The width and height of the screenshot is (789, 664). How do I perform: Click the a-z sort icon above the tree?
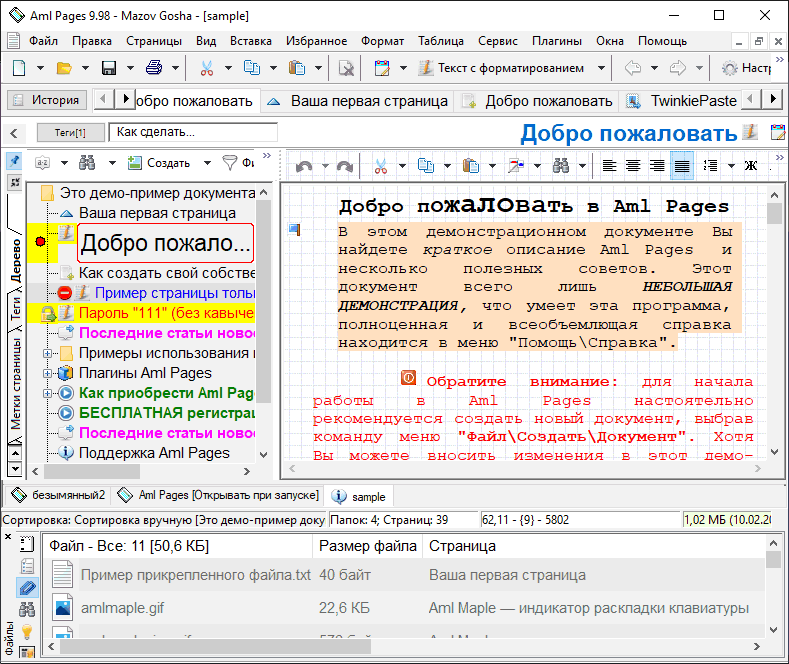click(43, 162)
